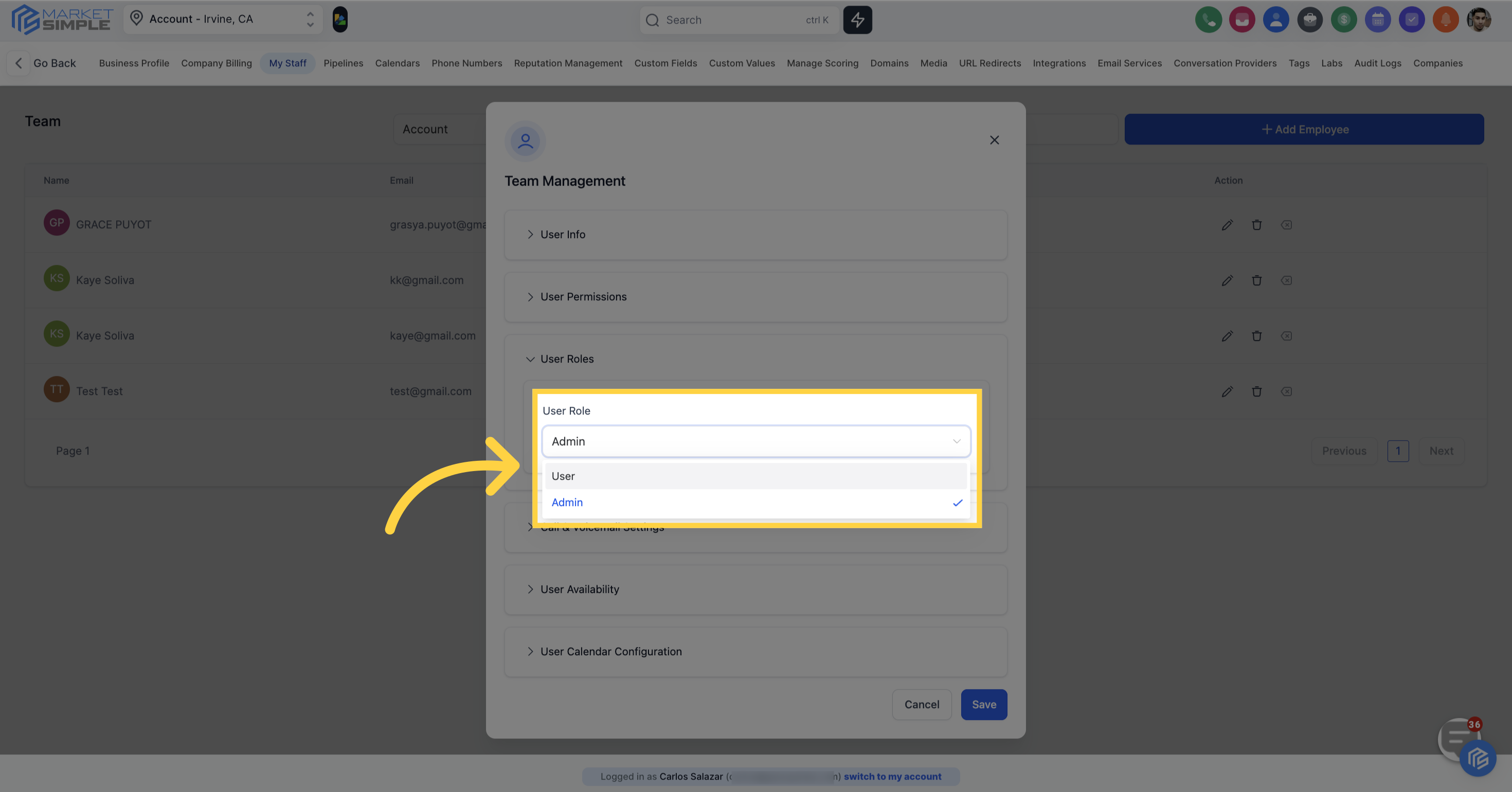Collapse the User Roles section
This screenshot has width=1512, height=792.
(566, 359)
